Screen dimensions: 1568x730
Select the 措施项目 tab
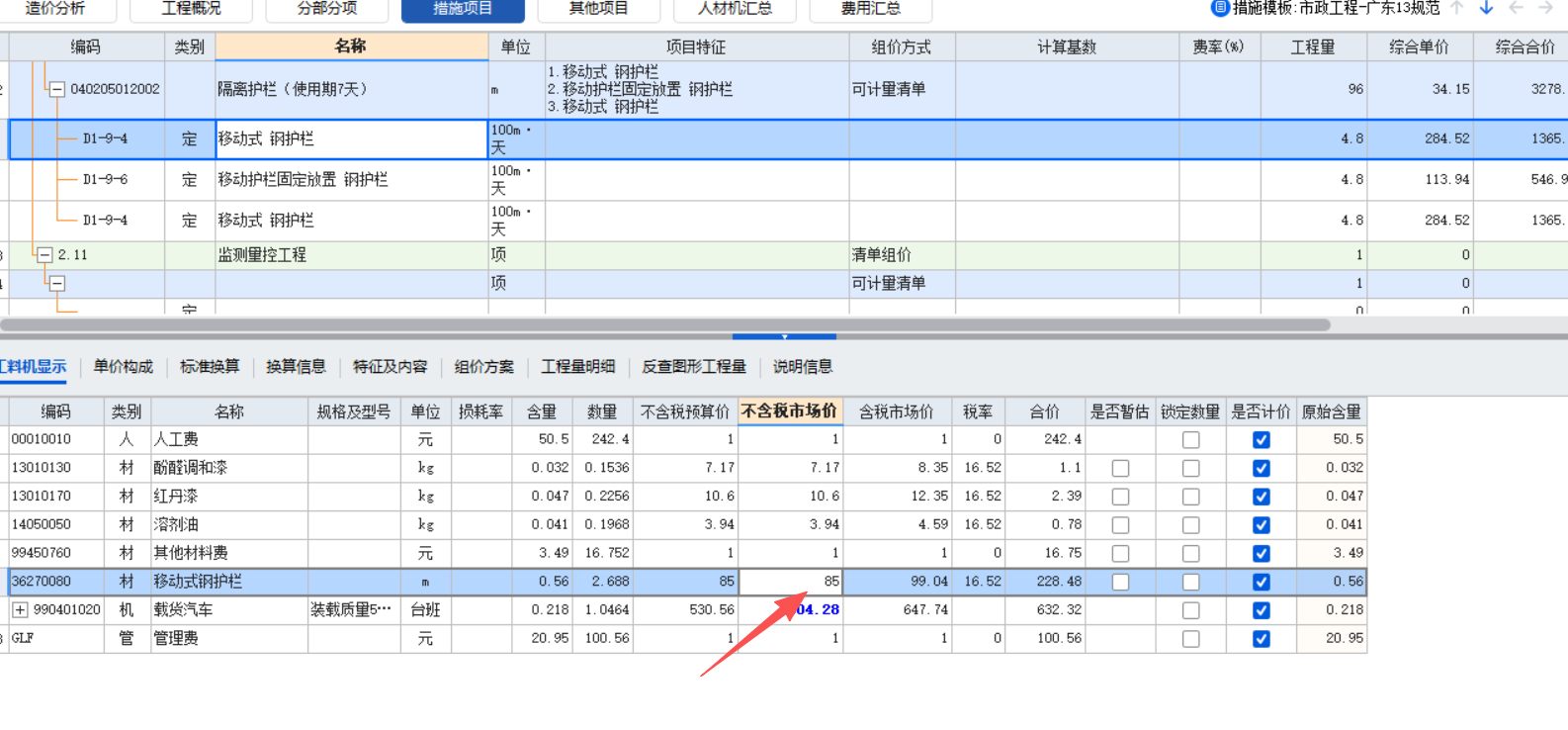coord(463,10)
